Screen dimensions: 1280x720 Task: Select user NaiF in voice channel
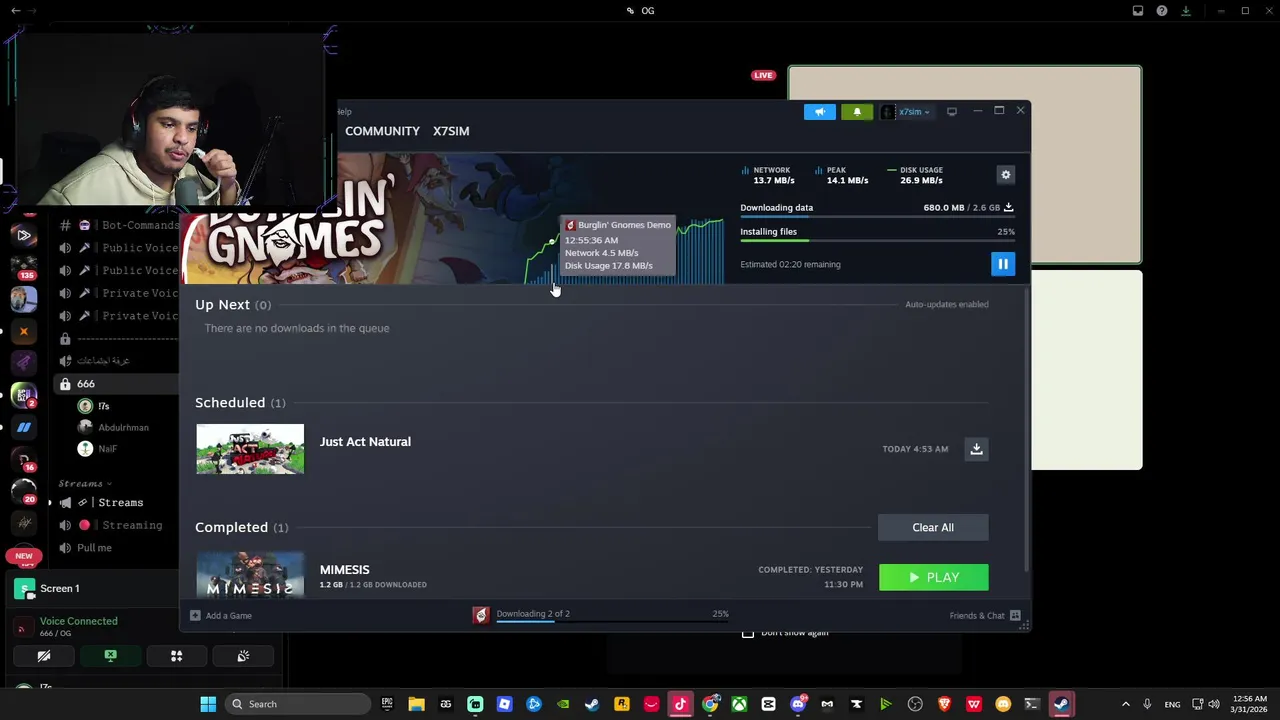[x=98, y=449]
